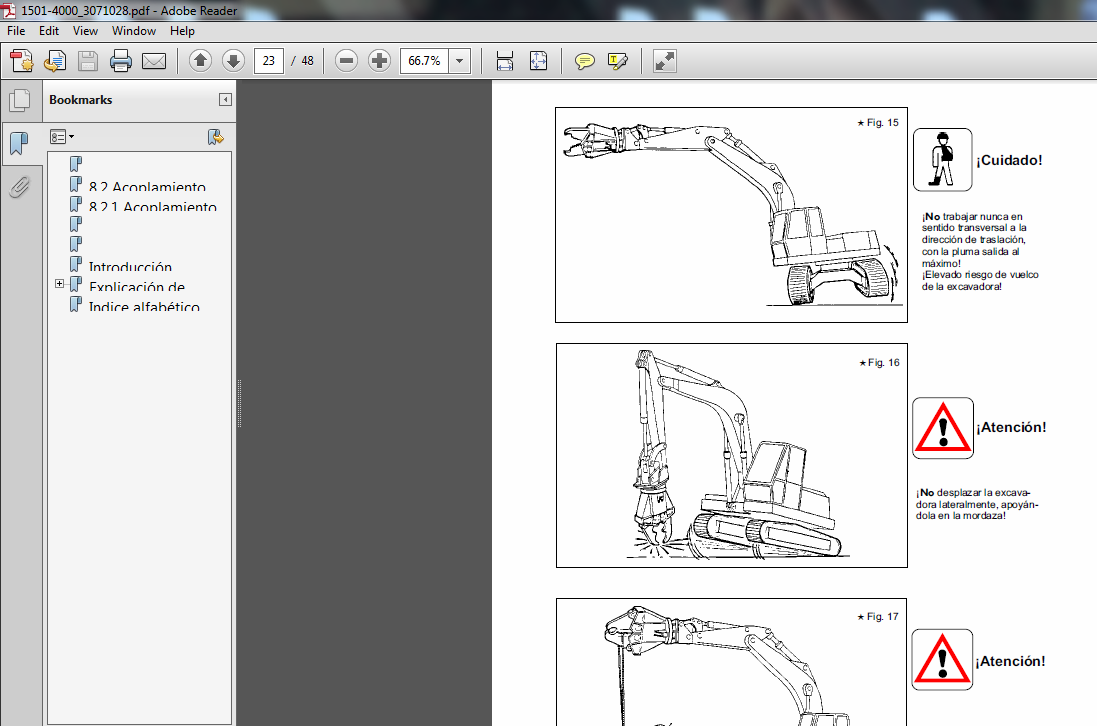Open the Page Thumbnails panel
This screenshot has width=1097, height=726.
click(20, 100)
